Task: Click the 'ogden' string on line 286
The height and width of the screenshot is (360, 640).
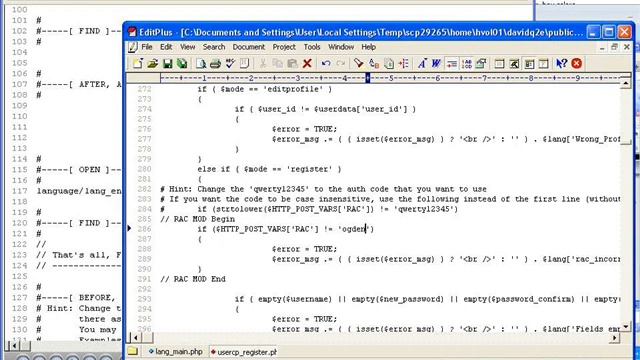Action: [353, 229]
